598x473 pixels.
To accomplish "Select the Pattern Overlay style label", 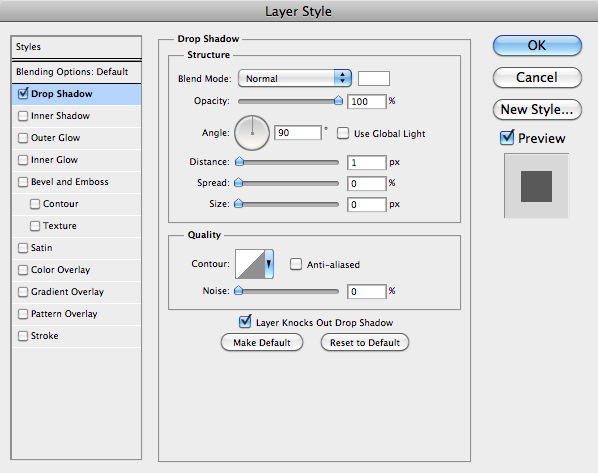I will (64, 314).
